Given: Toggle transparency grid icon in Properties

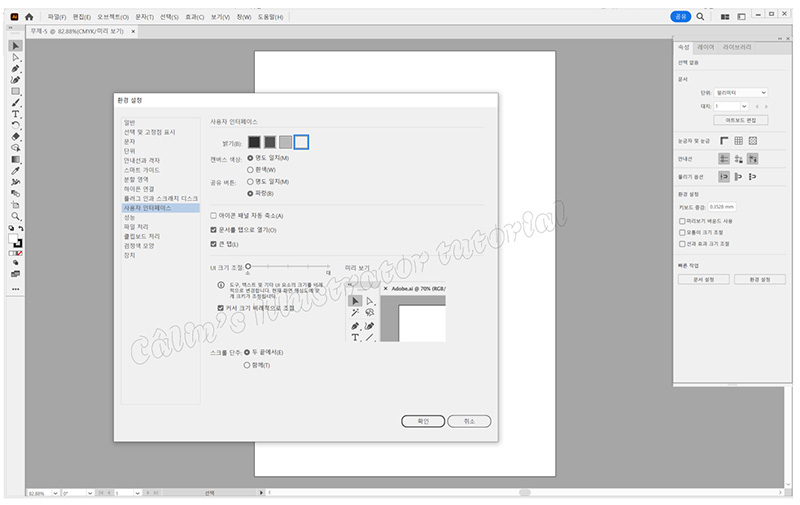Looking at the screenshot, I should [x=753, y=141].
